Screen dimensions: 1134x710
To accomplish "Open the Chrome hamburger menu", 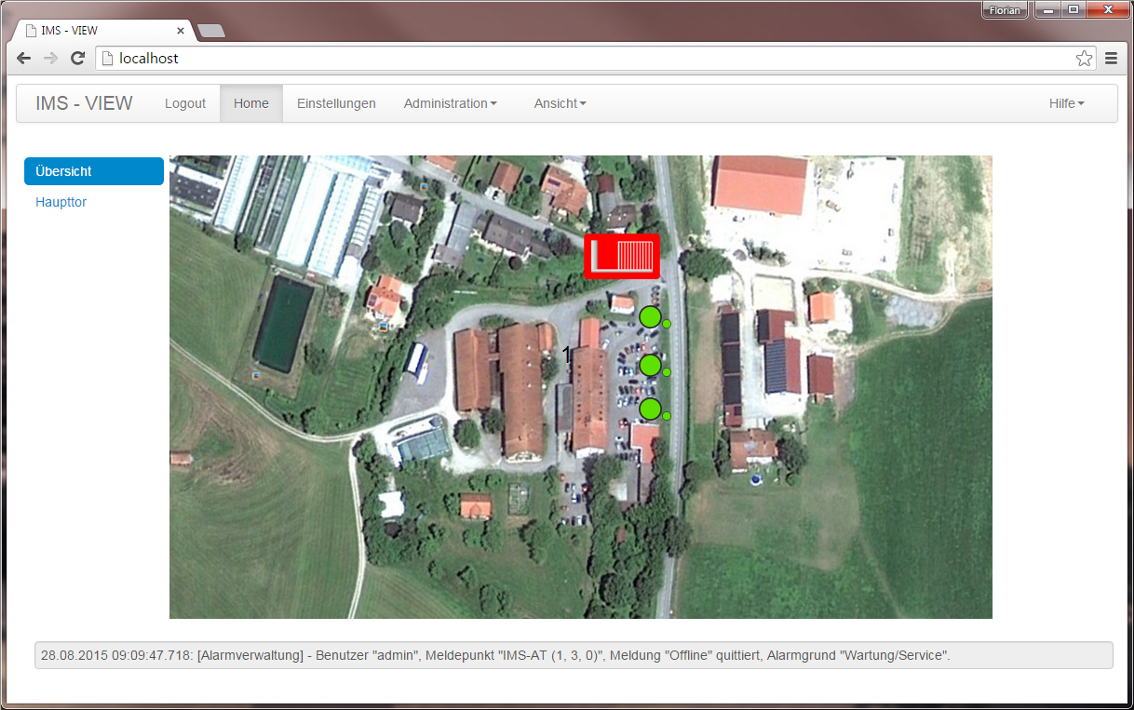I will pos(1111,59).
